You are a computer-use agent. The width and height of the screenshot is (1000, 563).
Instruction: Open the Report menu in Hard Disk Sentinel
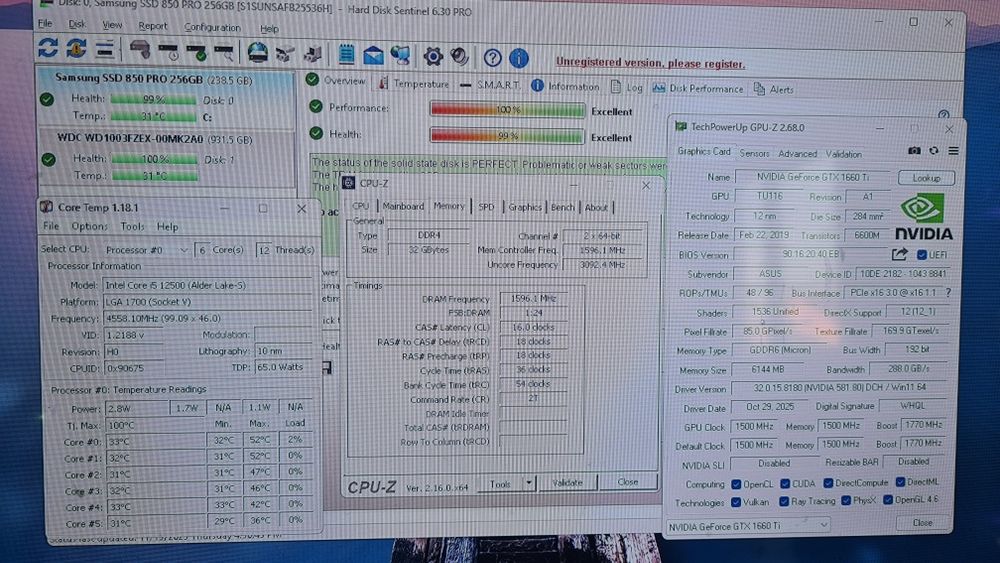pos(152,26)
